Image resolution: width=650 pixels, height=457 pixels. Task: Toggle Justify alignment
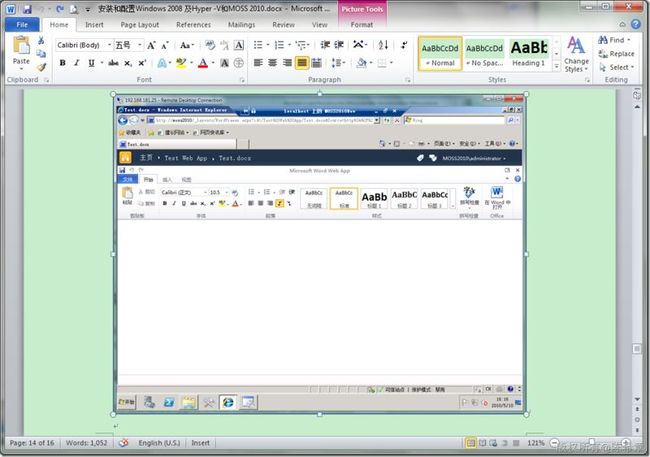[302, 63]
